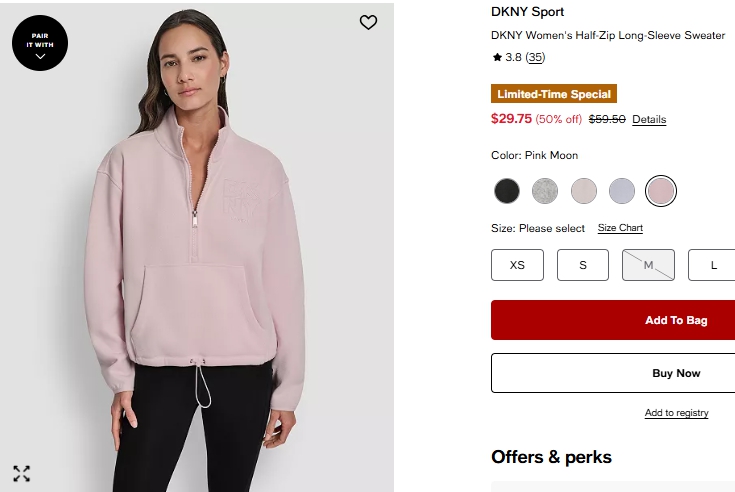
Task: Select the Pink Moon color swatch
Action: point(661,190)
